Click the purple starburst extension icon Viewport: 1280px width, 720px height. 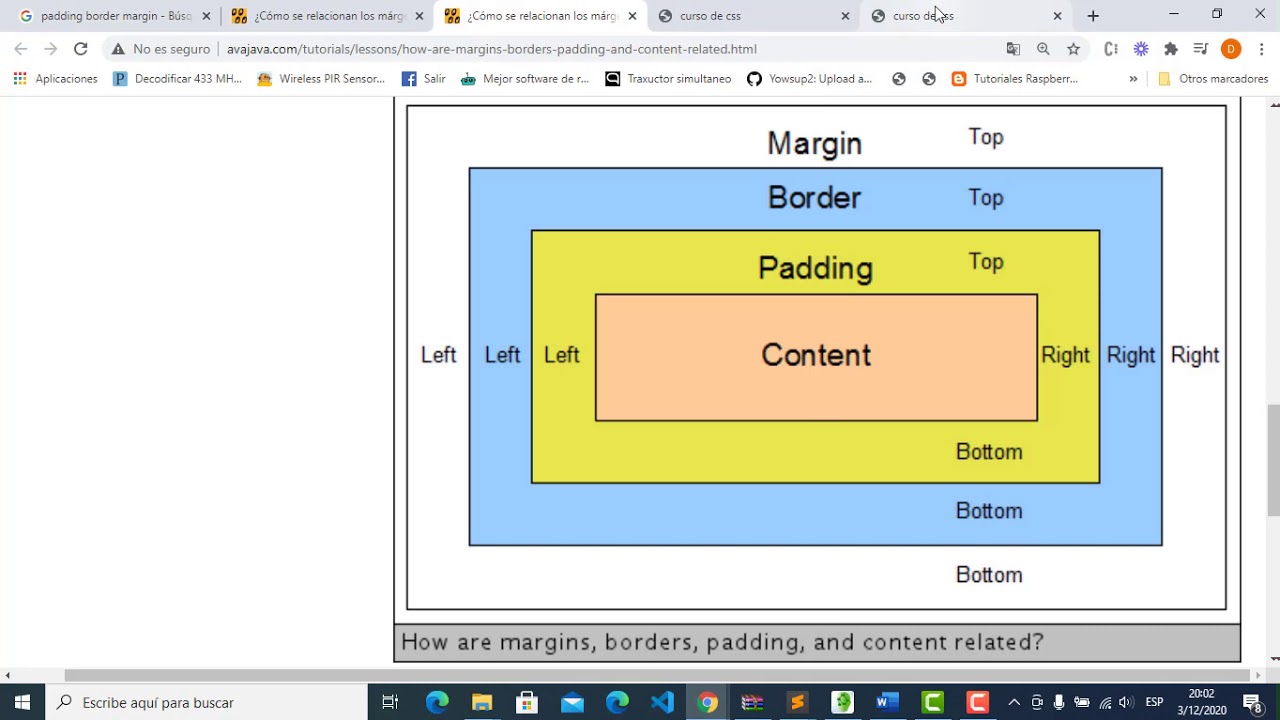pyautogui.click(x=1141, y=48)
